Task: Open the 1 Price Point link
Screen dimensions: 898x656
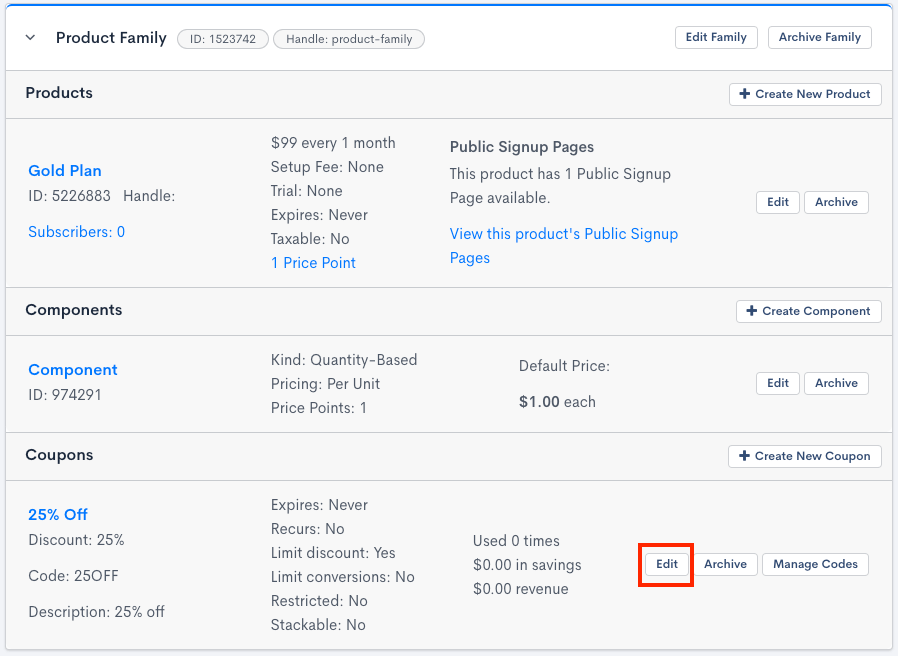Action: (x=313, y=263)
